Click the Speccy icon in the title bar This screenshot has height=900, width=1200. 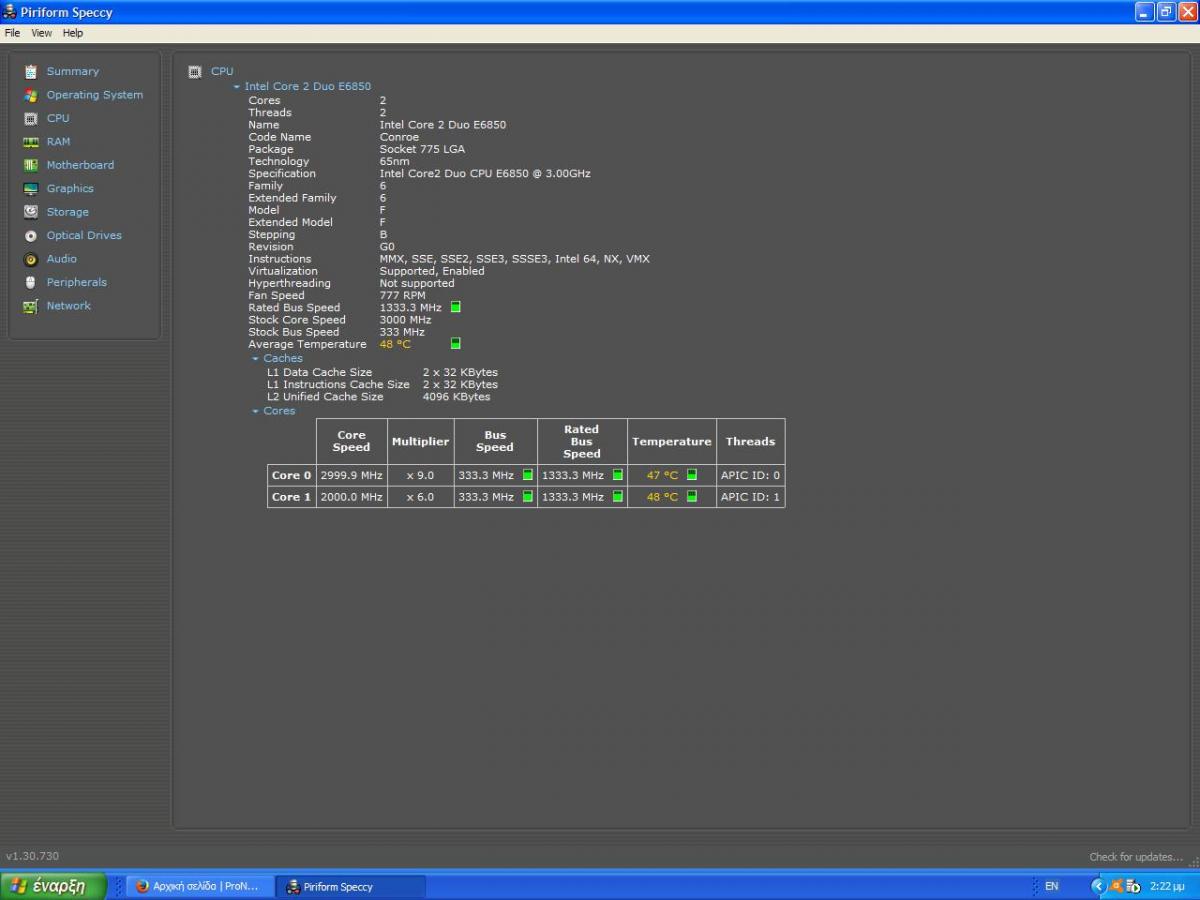10,12
